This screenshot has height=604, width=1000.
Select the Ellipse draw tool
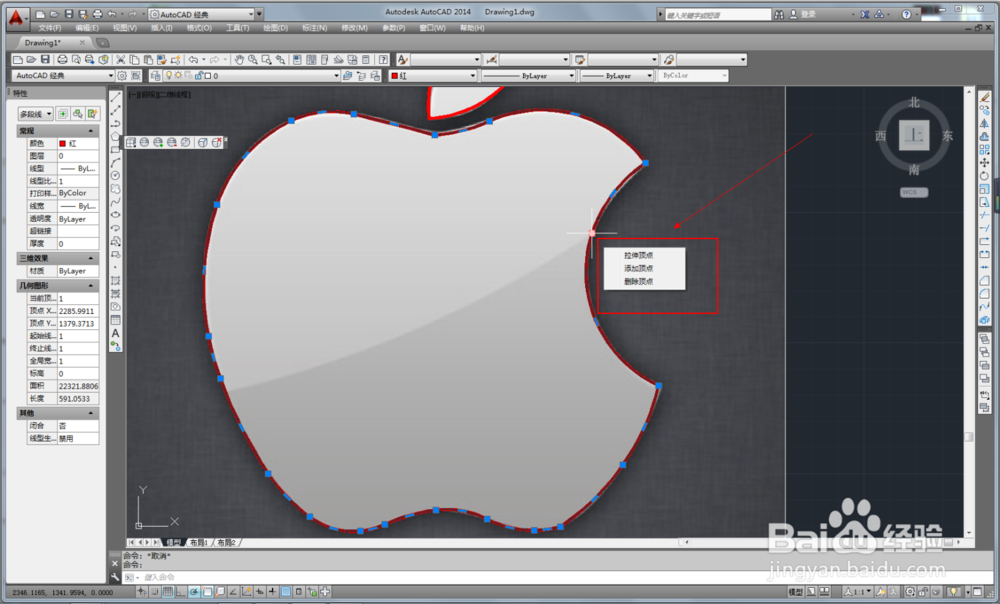tap(115, 215)
